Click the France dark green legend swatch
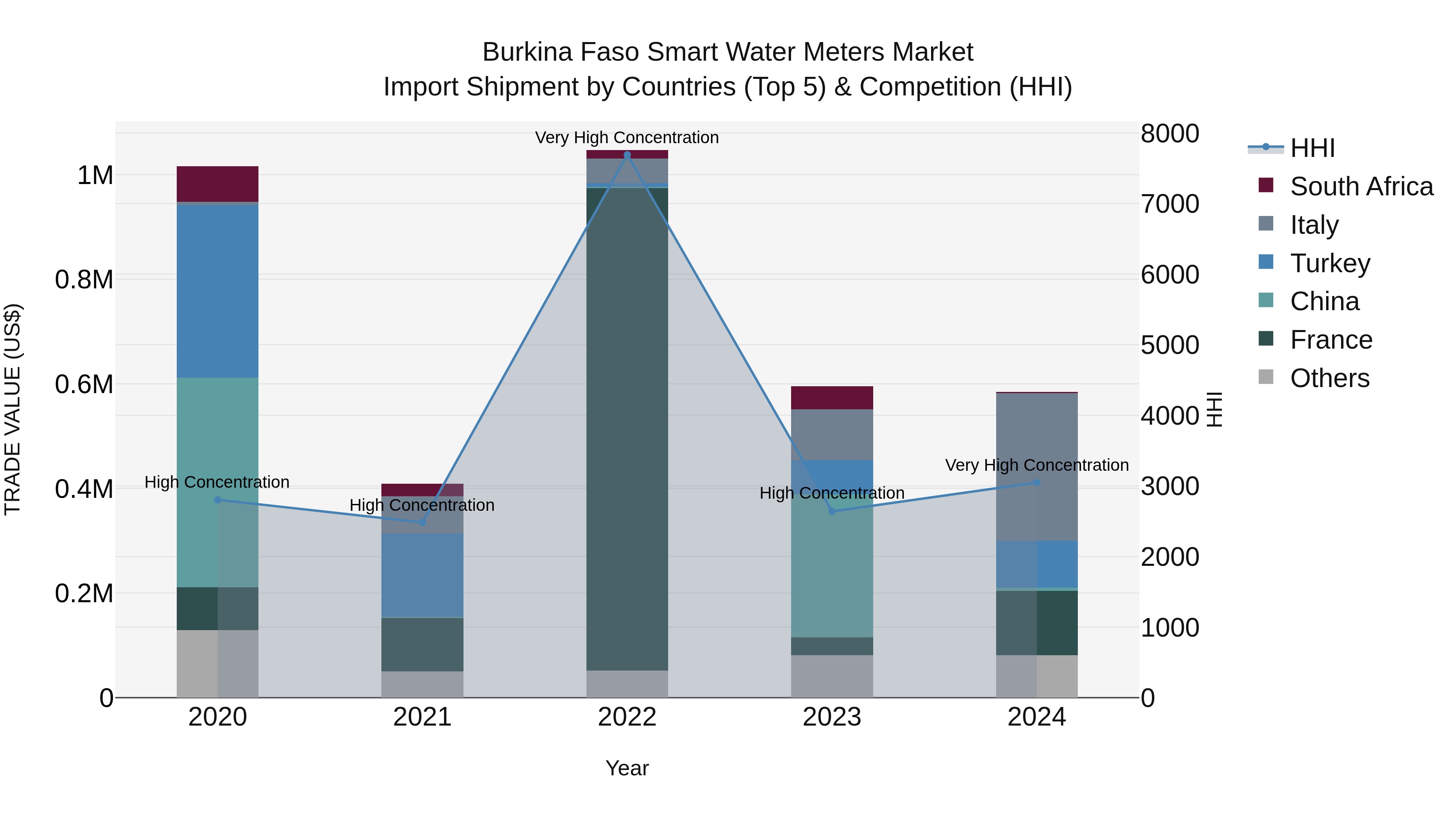Viewport: 1456px width, 819px height. click(1266, 339)
